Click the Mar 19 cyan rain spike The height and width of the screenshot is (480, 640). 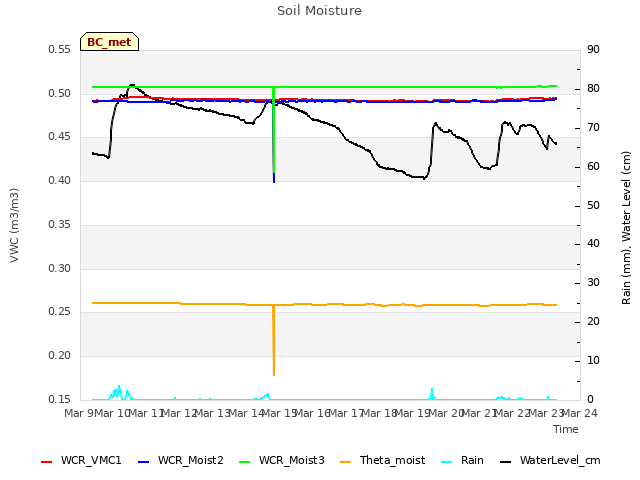coord(432,394)
